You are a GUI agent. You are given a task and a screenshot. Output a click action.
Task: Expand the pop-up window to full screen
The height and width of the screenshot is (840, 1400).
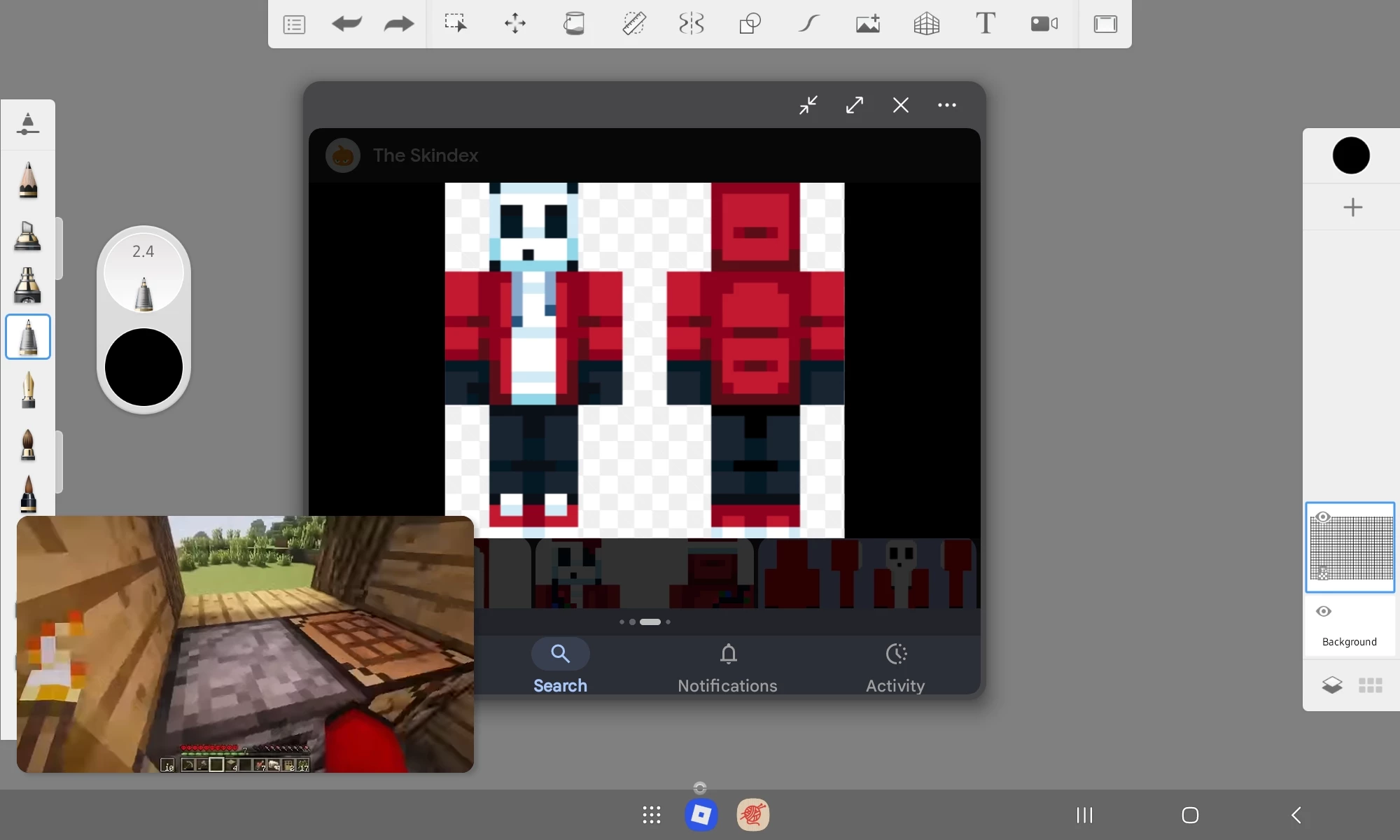point(855,105)
